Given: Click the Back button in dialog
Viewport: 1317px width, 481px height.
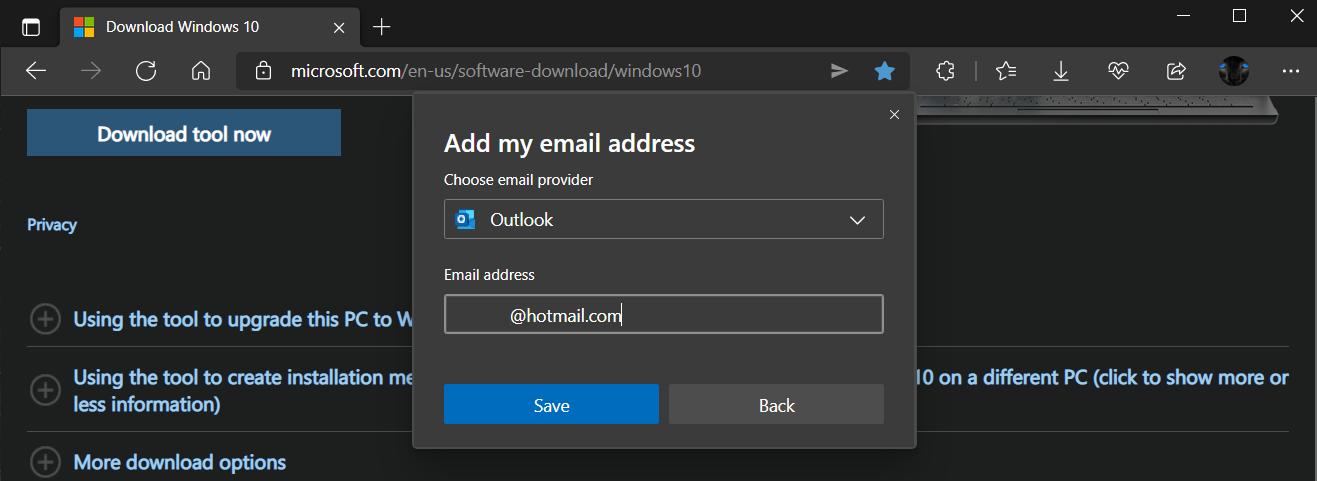Looking at the screenshot, I should click(x=776, y=404).
